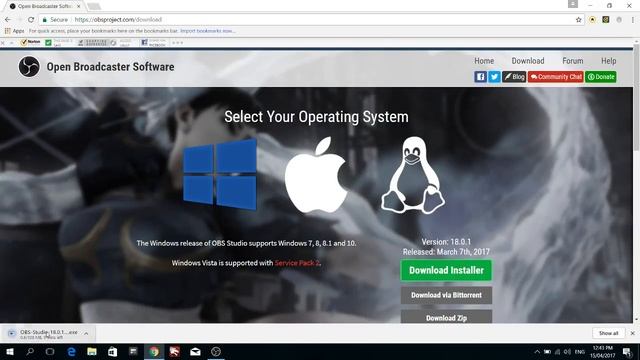Click the OBS logo icon in header
Viewport: 640px width, 360px height.
click(x=29, y=67)
